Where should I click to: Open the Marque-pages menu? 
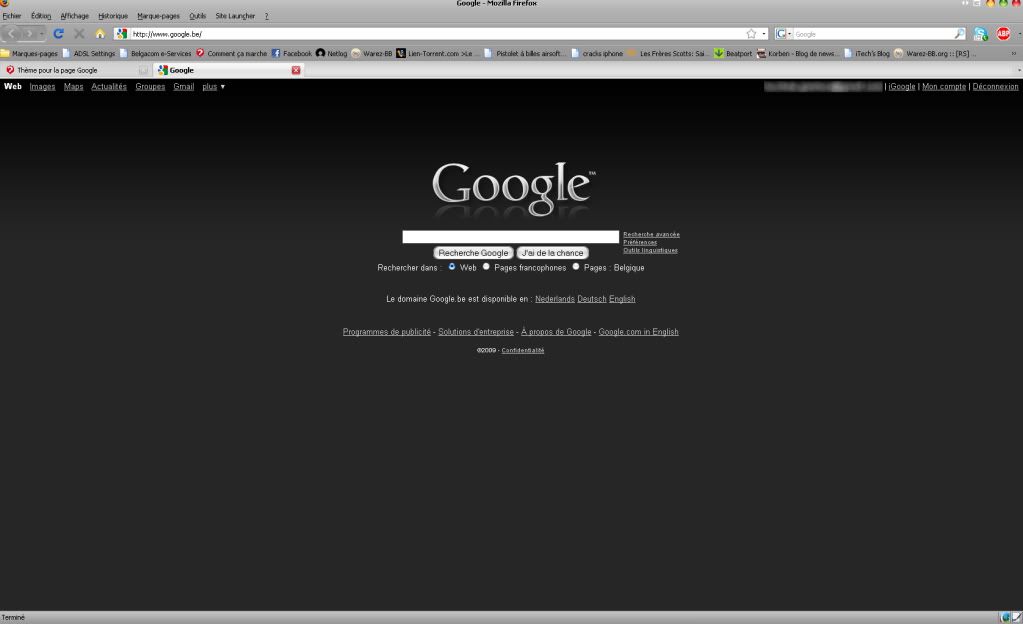(x=158, y=16)
